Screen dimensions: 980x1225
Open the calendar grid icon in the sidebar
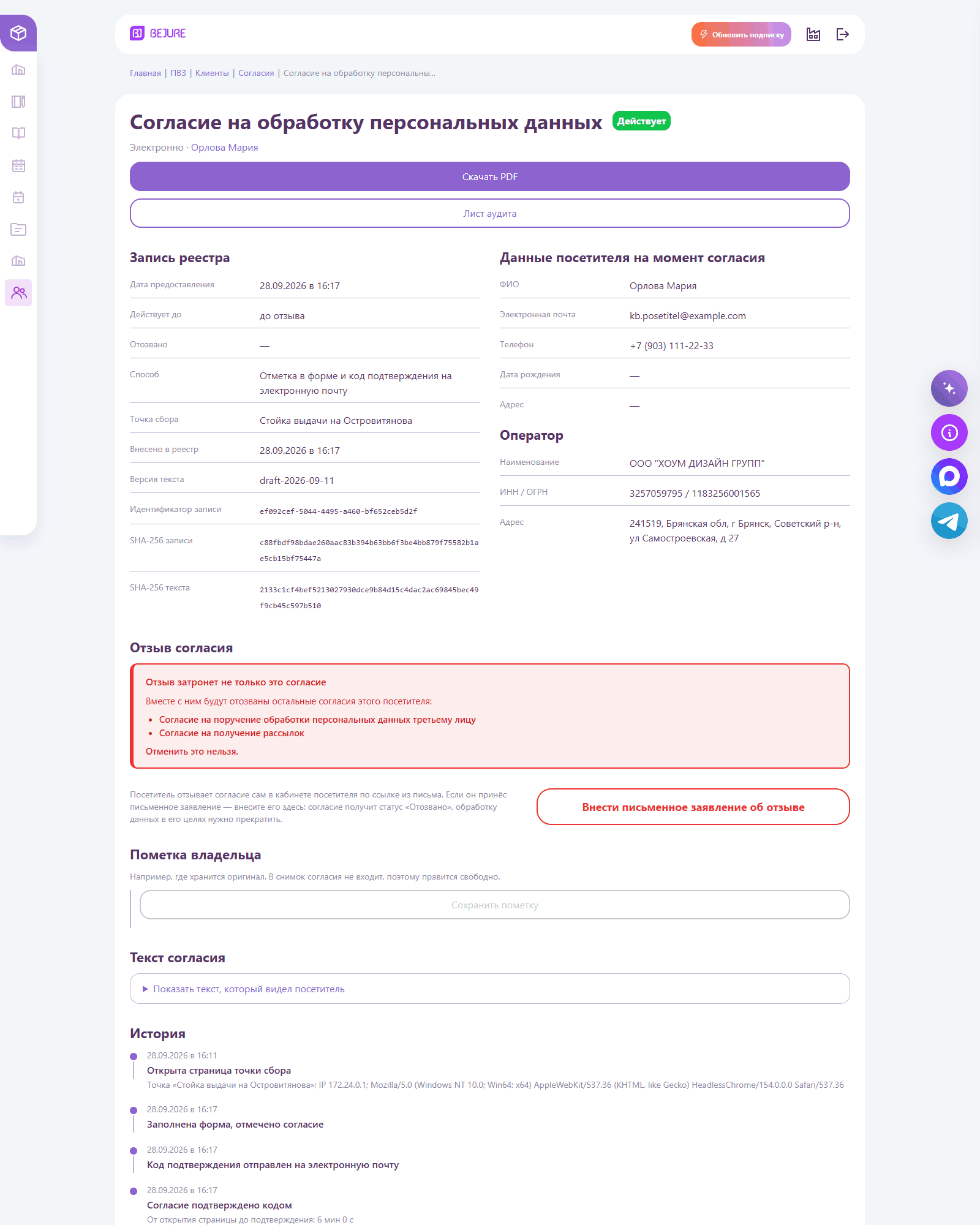point(18,165)
